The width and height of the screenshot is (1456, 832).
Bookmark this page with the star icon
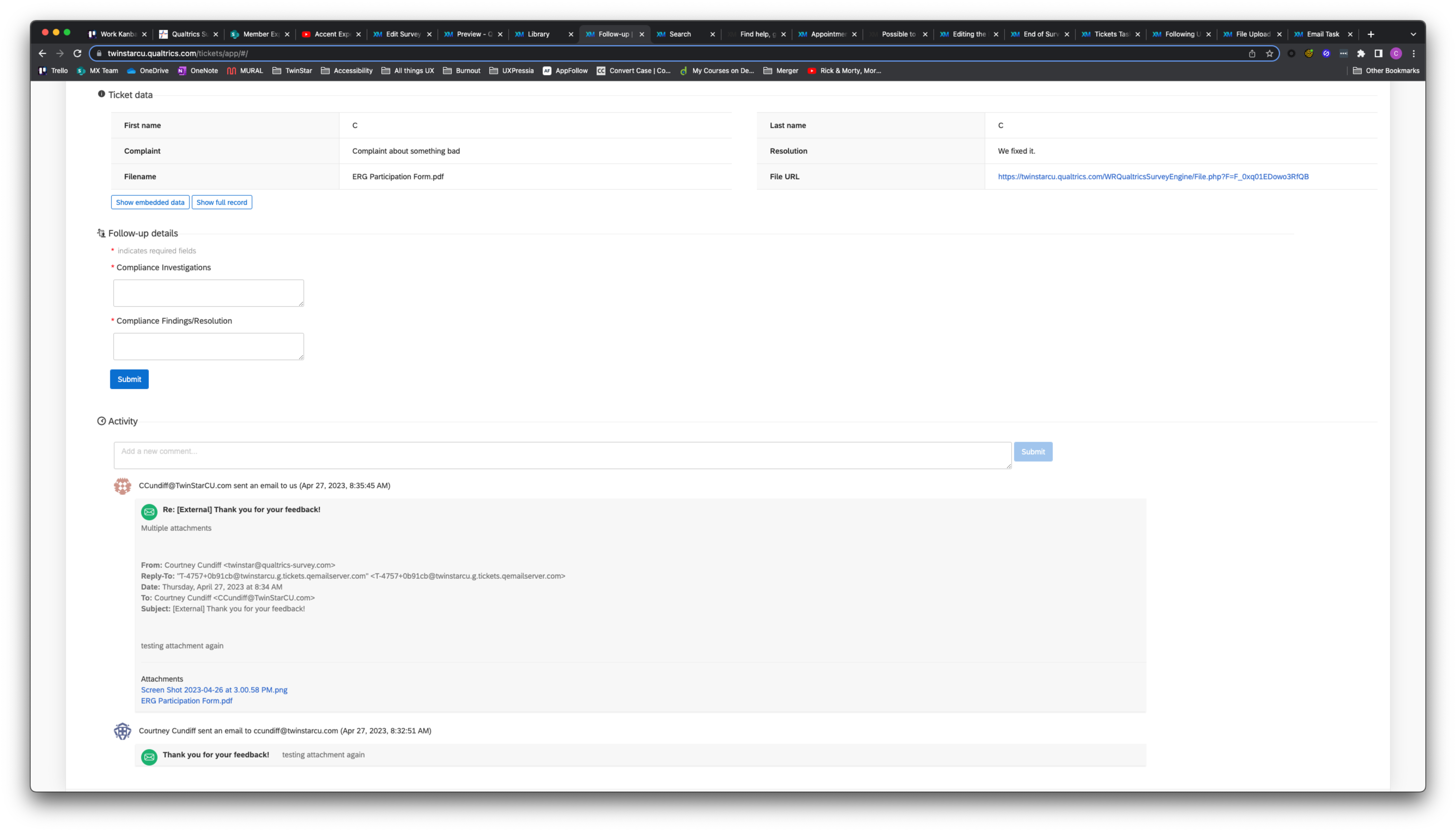click(x=1269, y=53)
